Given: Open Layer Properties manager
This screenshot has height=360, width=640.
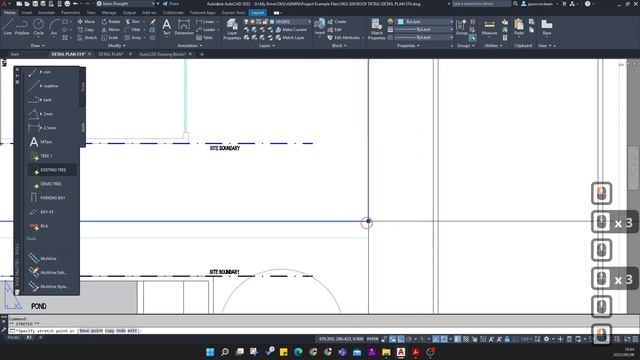Looking at the screenshot, I should click(x=232, y=29).
